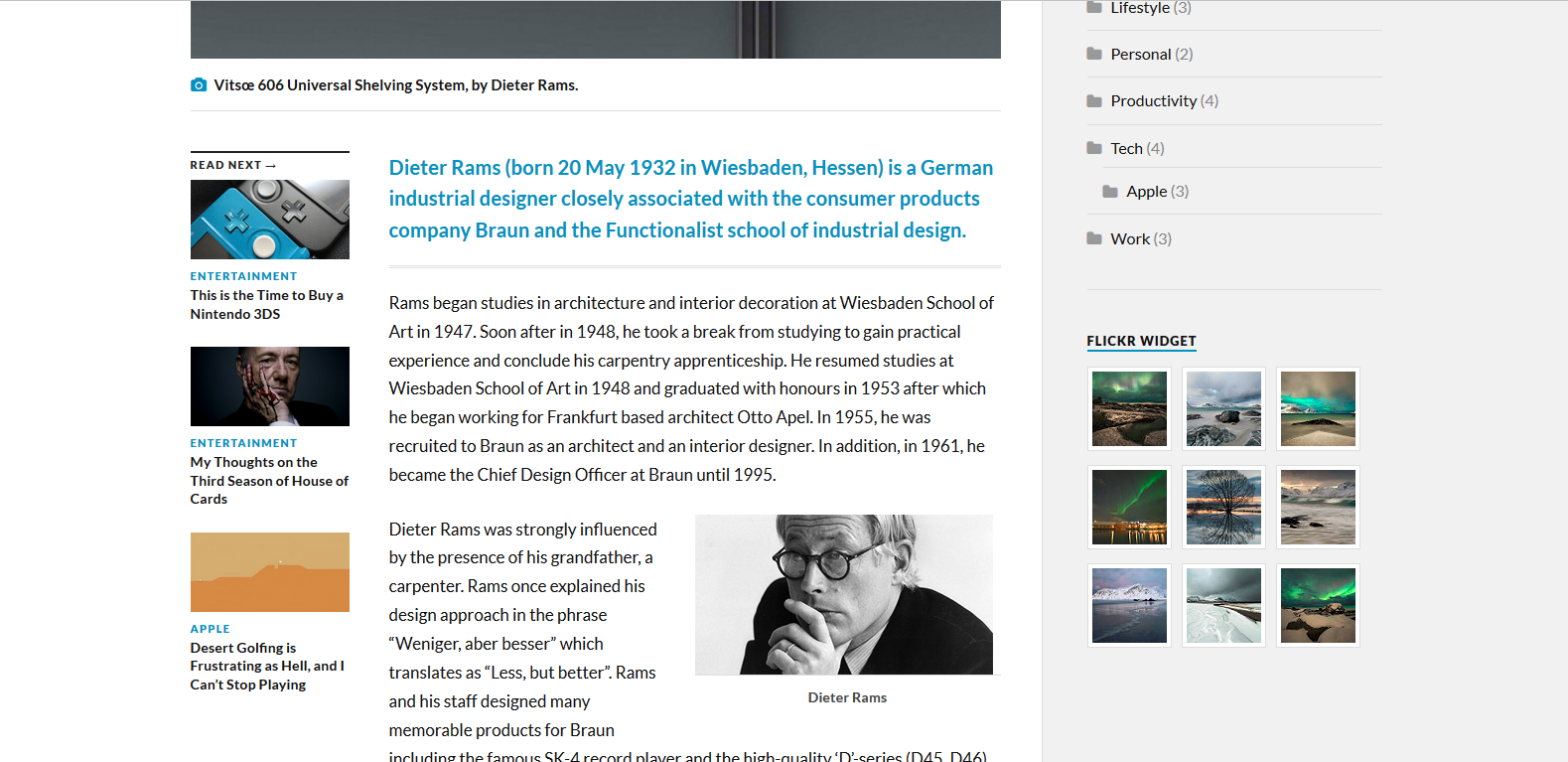Click the House of Cards article thumbnail
Image resolution: width=1568 pixels, height=762 pixels.
(x=269, y=386)
